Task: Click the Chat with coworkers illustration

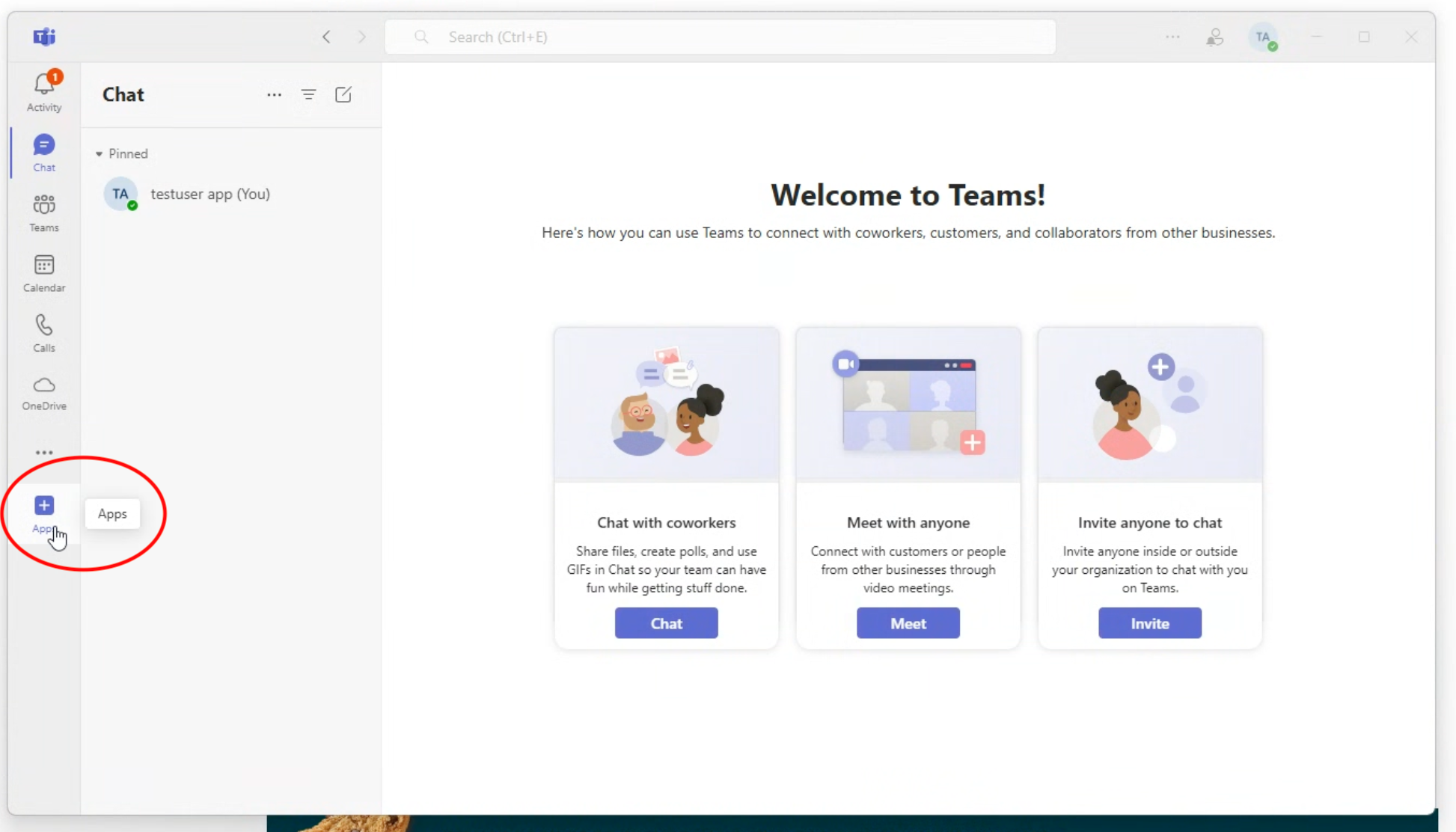Action: pos(666,404)
